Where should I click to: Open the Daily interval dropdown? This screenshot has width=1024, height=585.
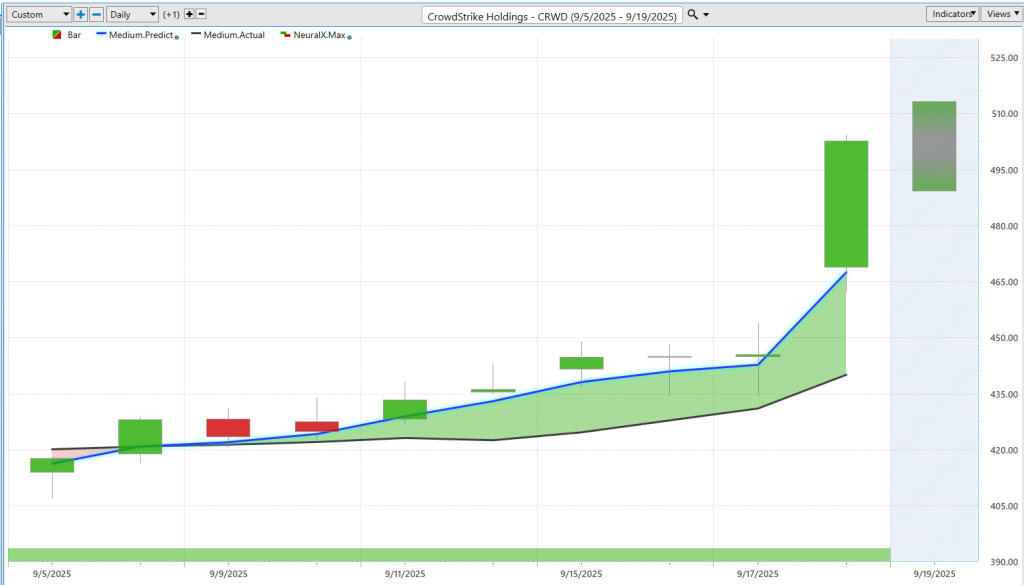tap(133, 14)
